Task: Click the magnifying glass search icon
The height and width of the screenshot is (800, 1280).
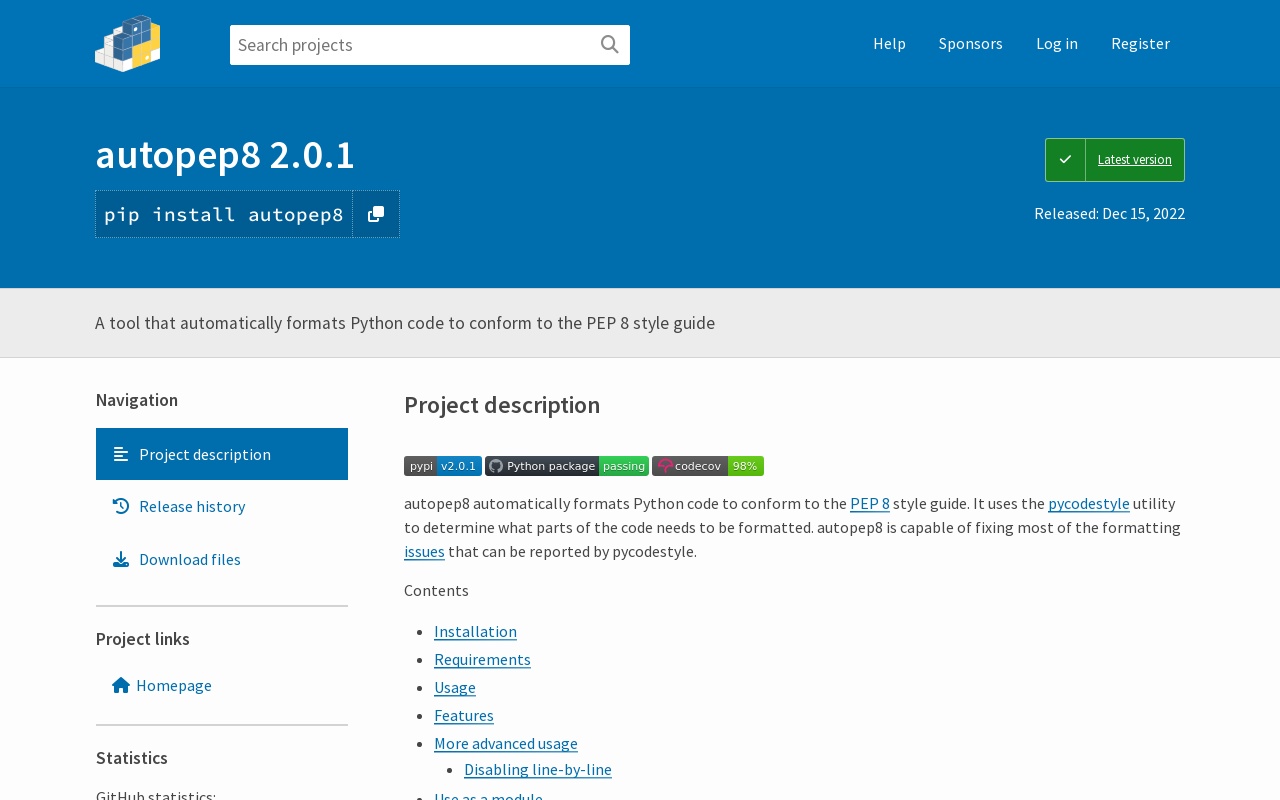Action: click(609, 45)
